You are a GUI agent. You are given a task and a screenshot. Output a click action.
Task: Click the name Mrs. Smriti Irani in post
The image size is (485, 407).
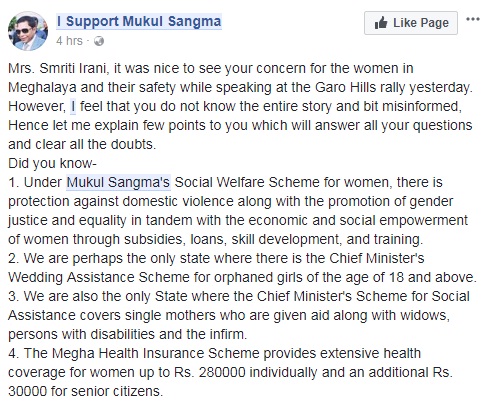point(57,68)
